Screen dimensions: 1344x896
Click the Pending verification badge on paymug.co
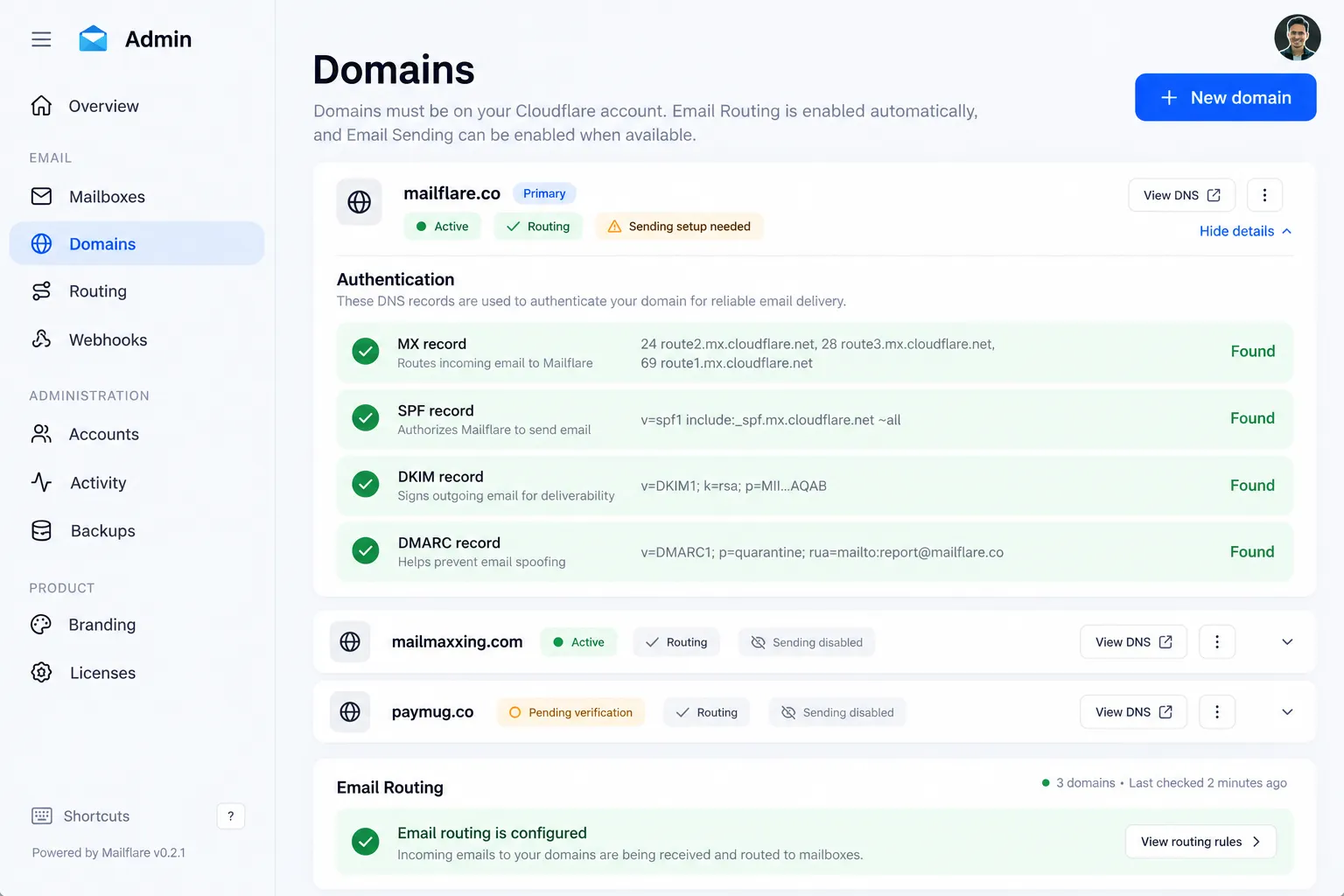click(x=570, y=712)
